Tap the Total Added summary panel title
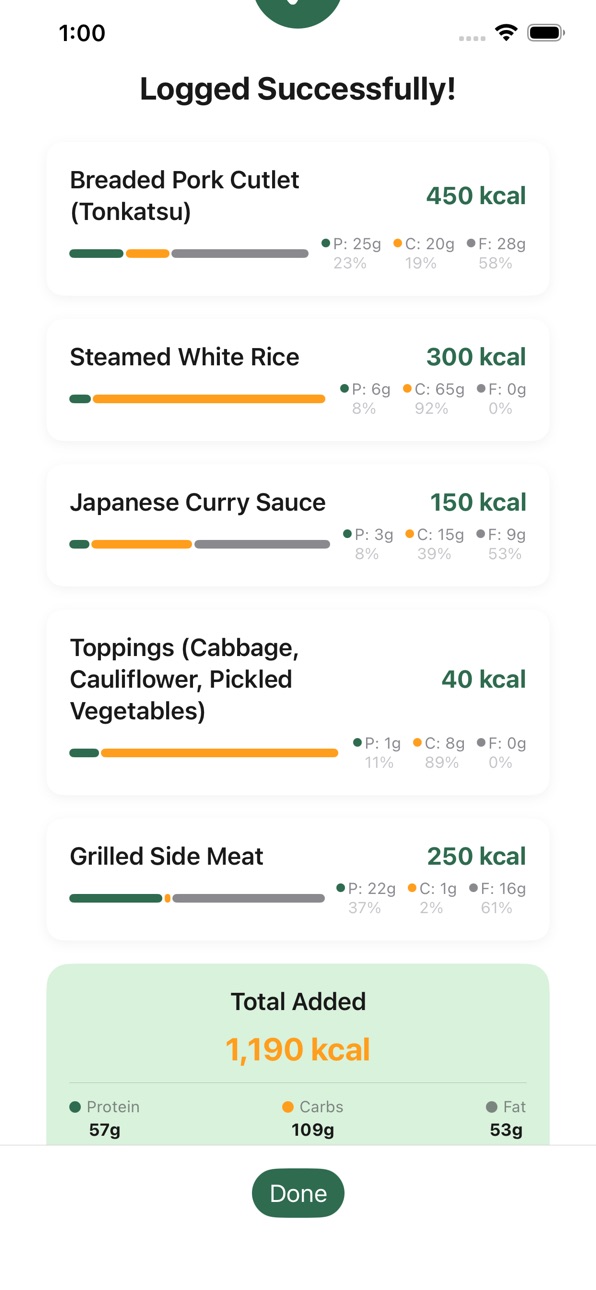596x1290 pixels. 298,1001
